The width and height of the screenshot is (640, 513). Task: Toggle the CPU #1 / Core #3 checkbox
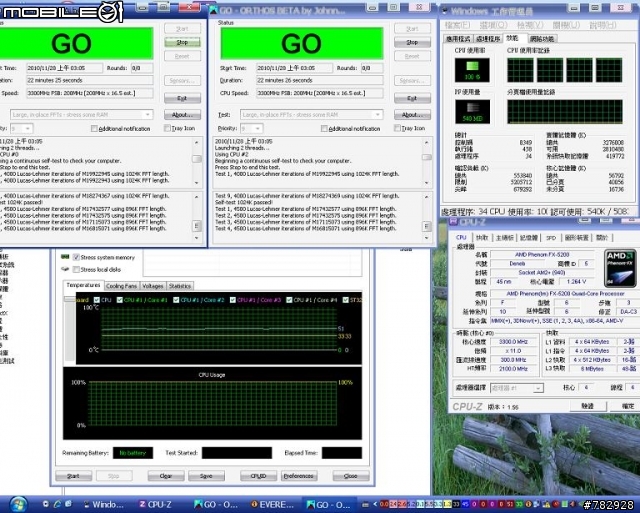point(233,300)
